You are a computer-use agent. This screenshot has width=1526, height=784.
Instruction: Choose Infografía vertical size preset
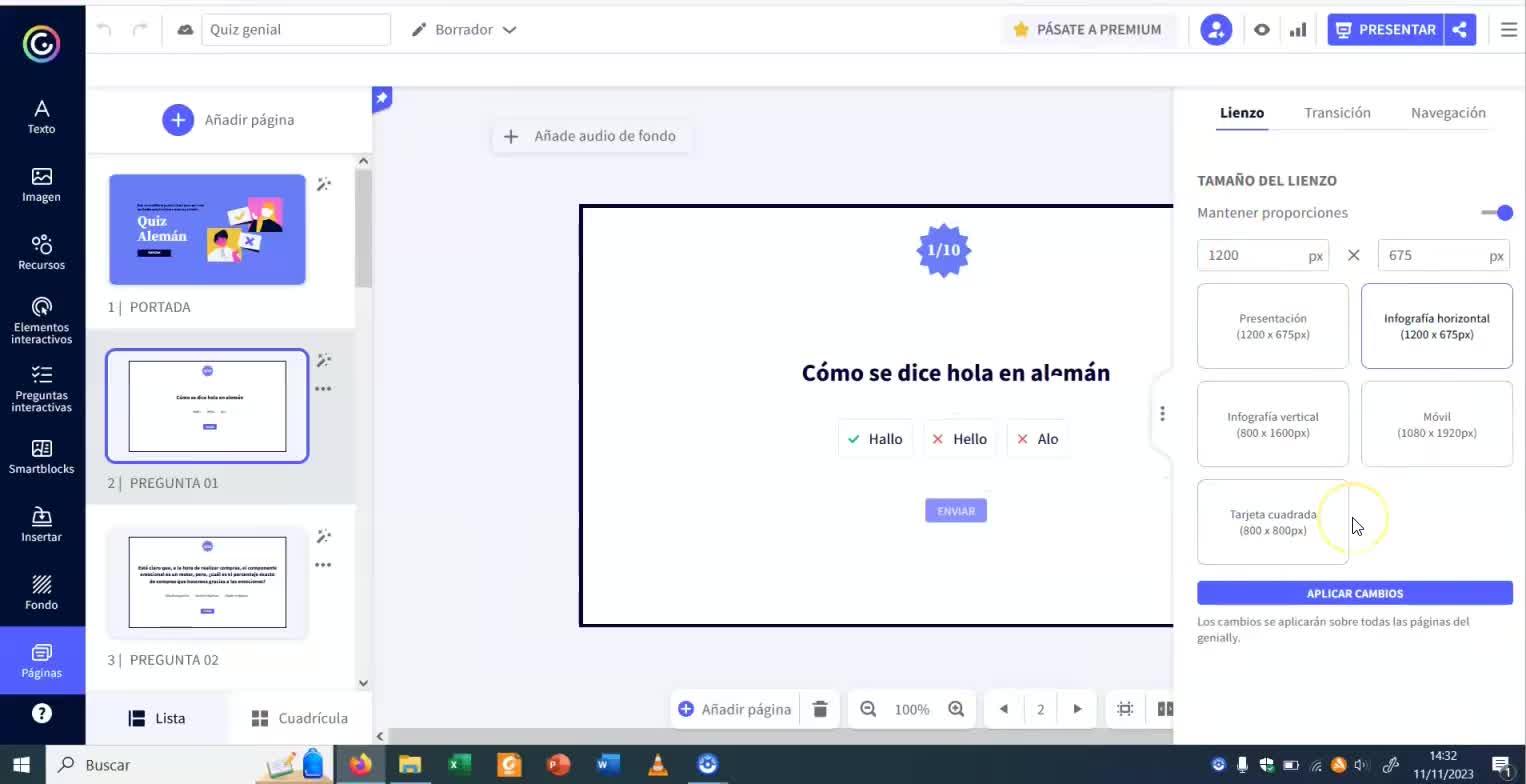point(1273,424)
